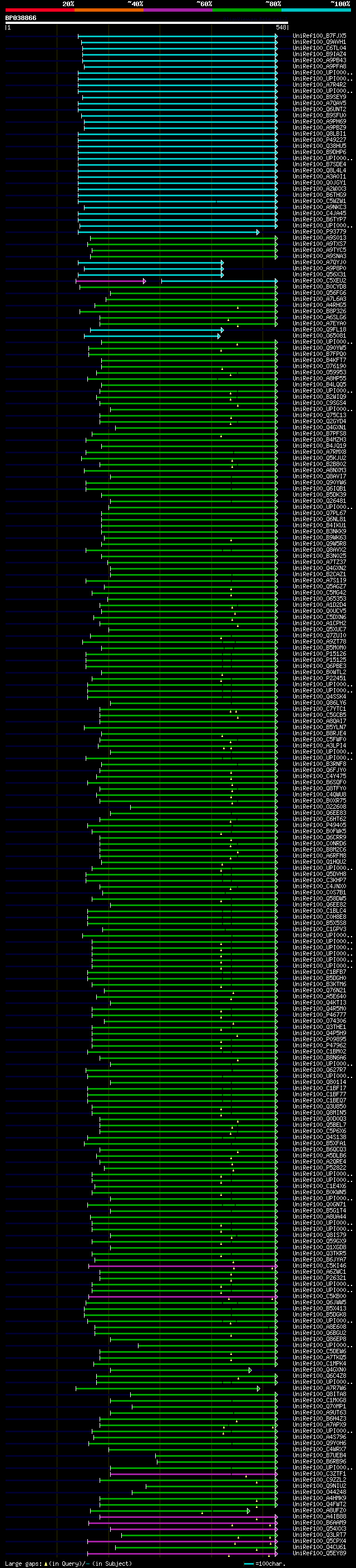Pick the UniRef100_C9SGS4 entry
Viewport: 356px width, 1568px height.
click(319, 403)
